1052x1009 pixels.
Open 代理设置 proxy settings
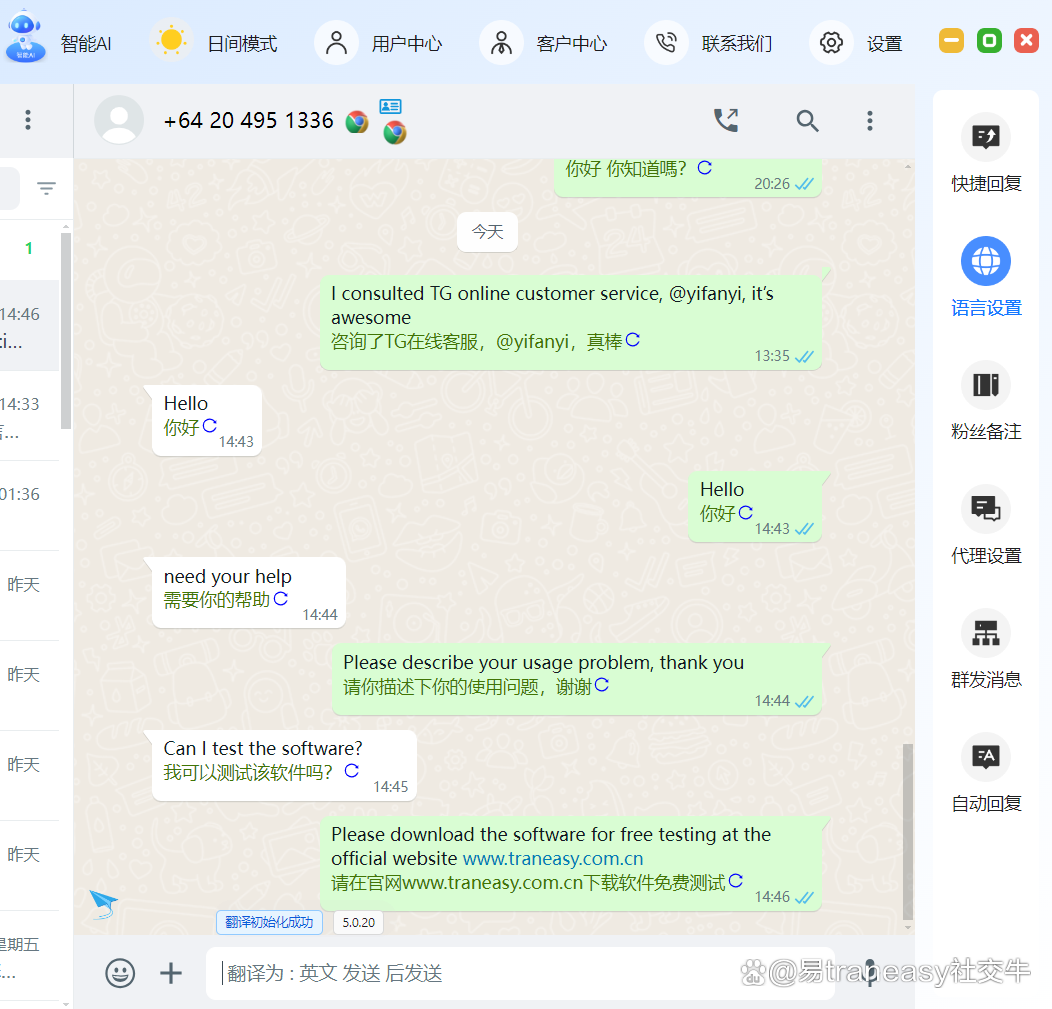(986, 526)
